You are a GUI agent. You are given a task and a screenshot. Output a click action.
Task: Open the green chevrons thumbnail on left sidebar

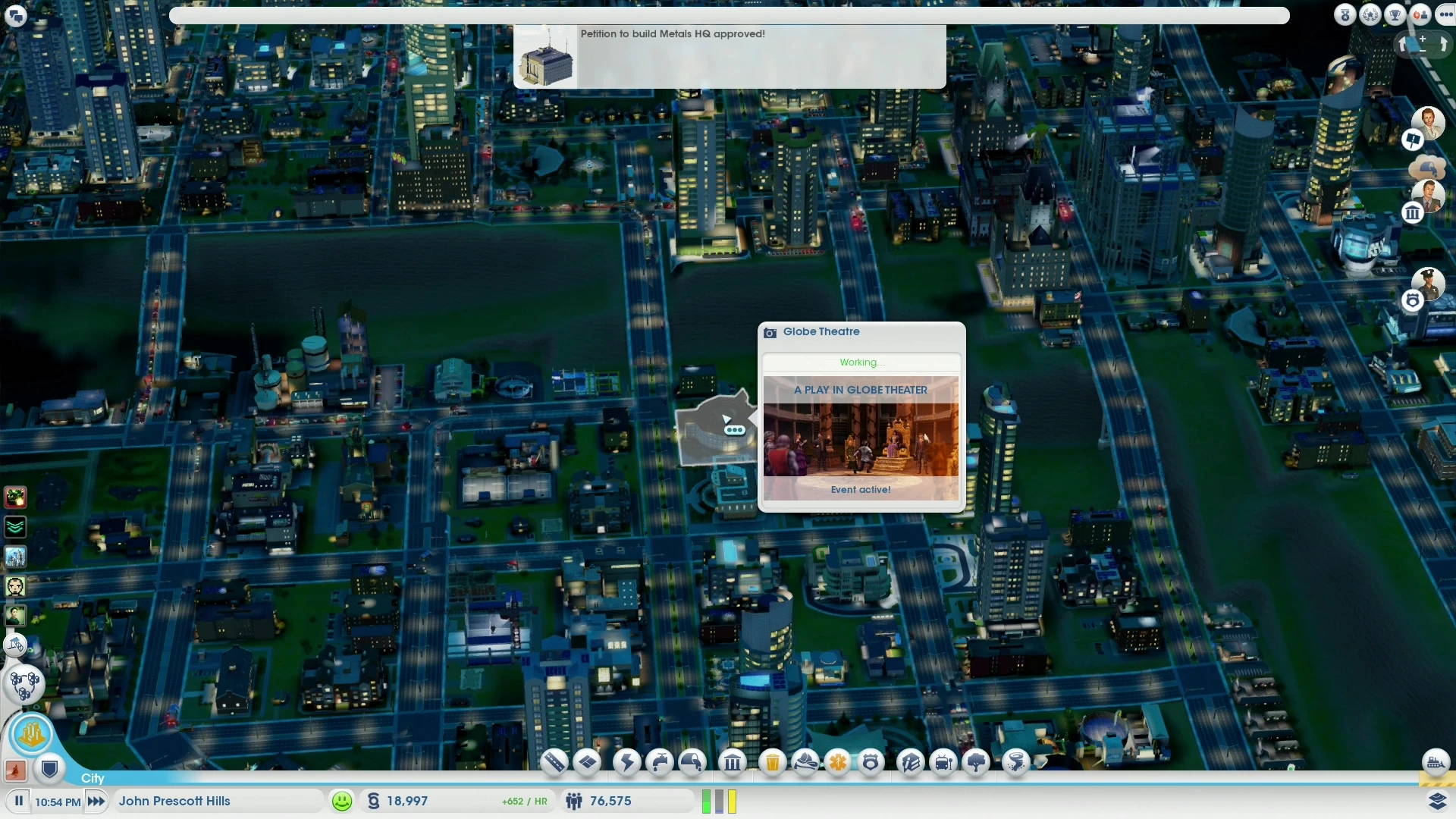click(15, 527)
